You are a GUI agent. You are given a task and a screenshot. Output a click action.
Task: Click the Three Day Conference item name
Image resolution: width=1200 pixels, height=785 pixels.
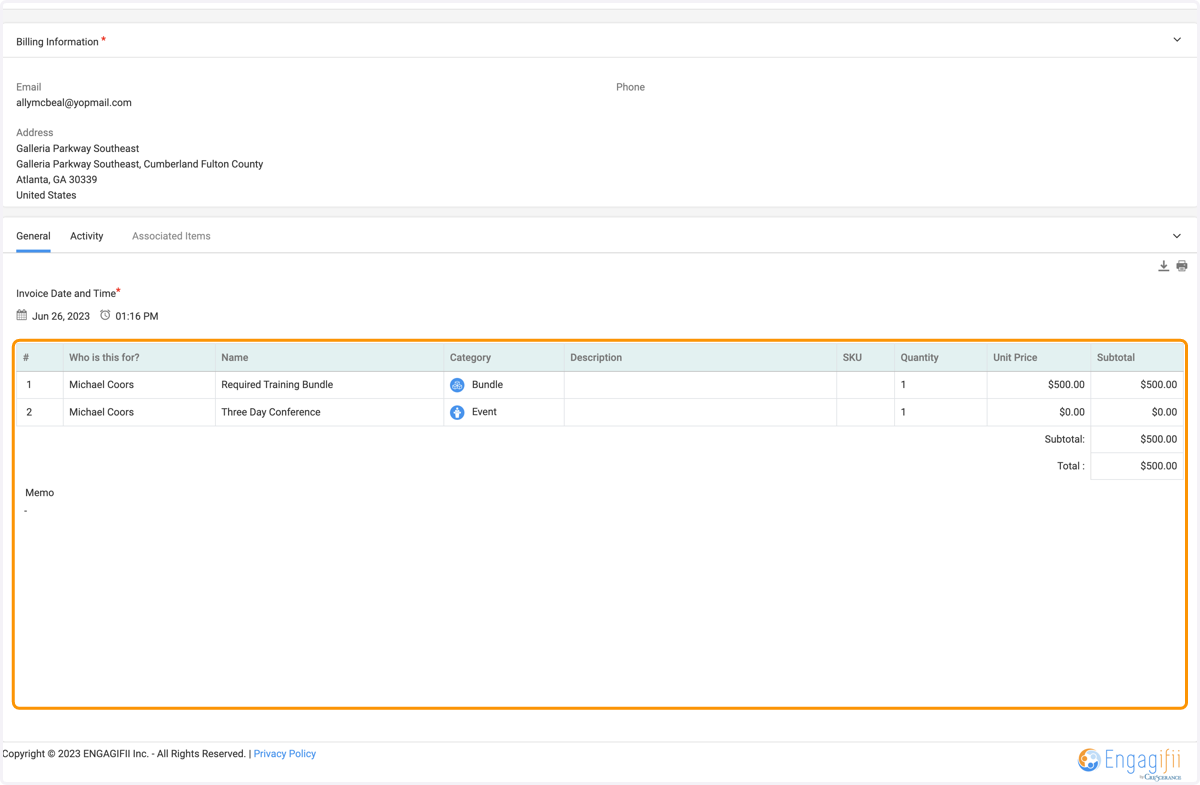pyautogui.click(x=271, y=412)
